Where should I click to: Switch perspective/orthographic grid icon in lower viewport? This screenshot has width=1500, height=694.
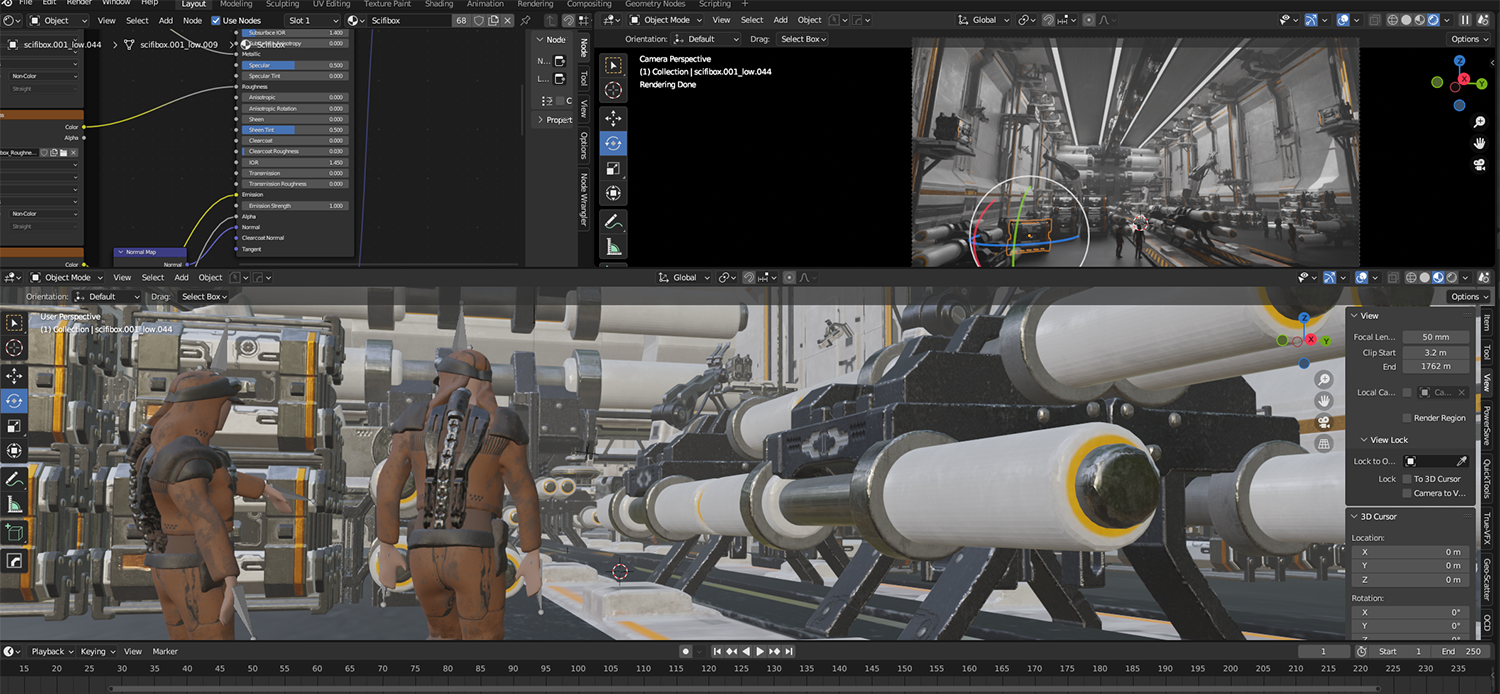click(1324, 443)
